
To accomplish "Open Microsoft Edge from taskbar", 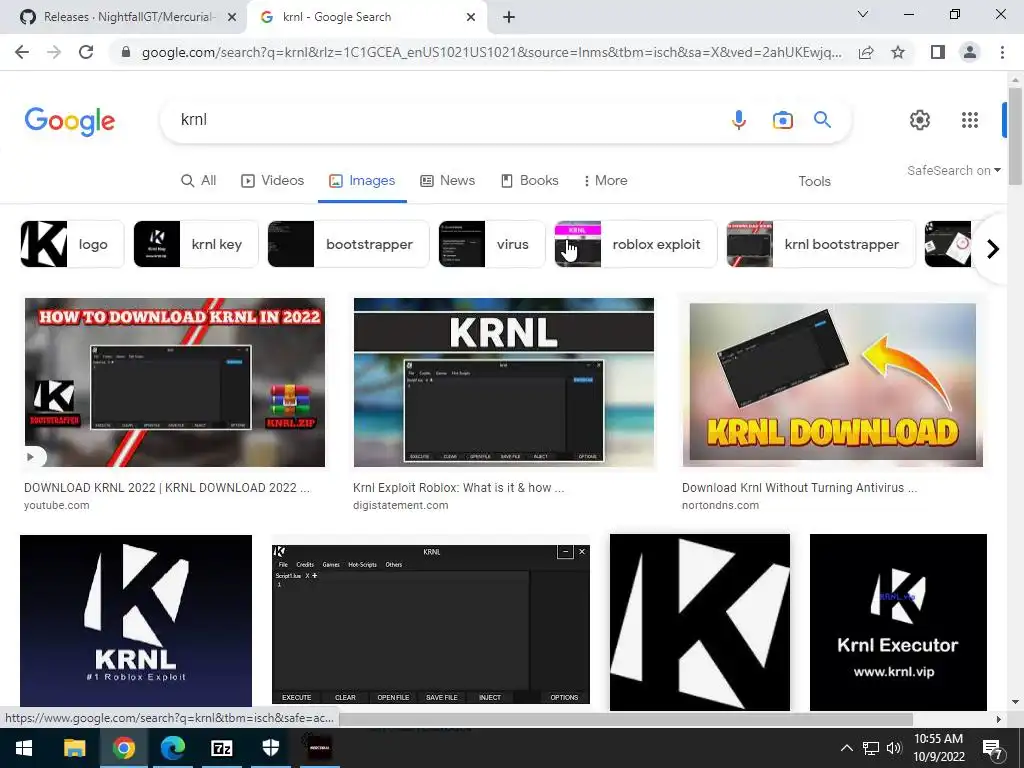I will tap(172, 748).
